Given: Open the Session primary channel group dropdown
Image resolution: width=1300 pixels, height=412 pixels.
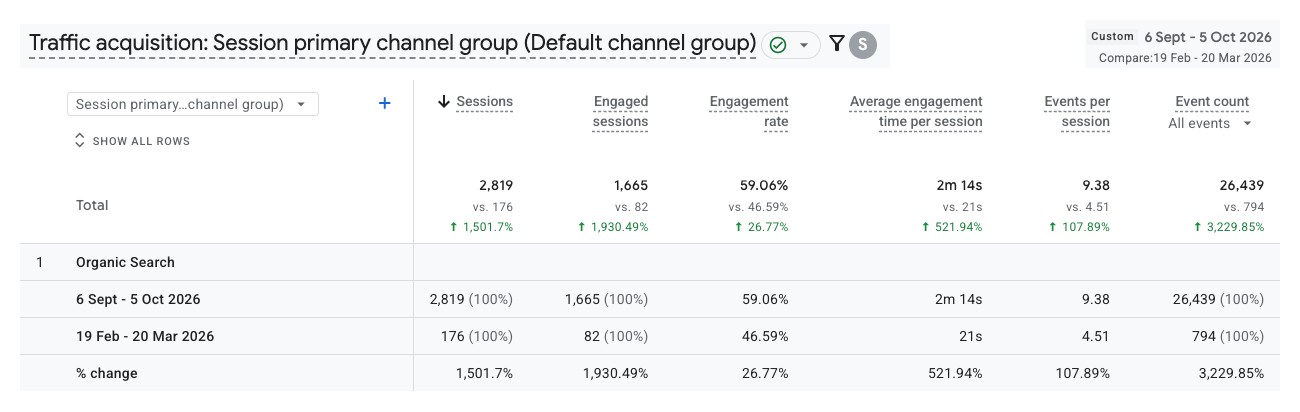Looking at the screenshot, I should pyautogui.click(x=193, y=104).
